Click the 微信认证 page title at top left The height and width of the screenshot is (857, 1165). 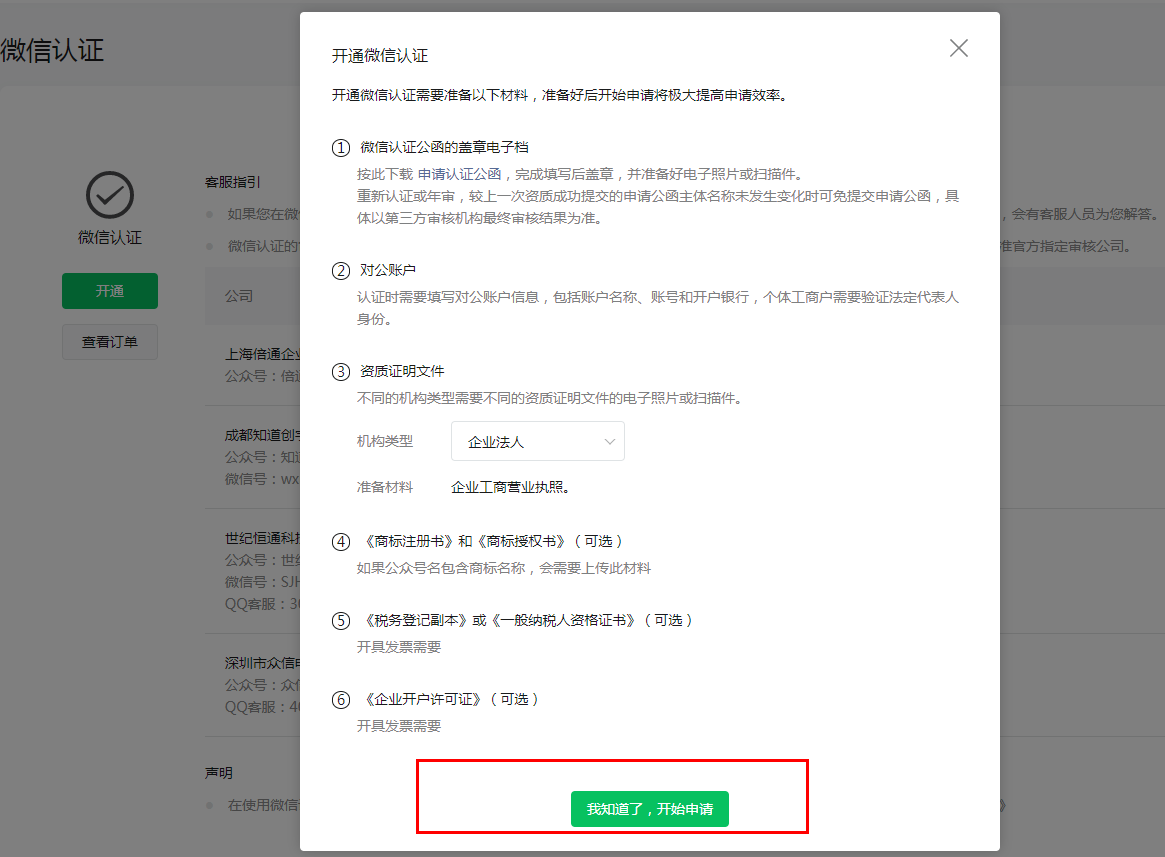coord(52,51)
